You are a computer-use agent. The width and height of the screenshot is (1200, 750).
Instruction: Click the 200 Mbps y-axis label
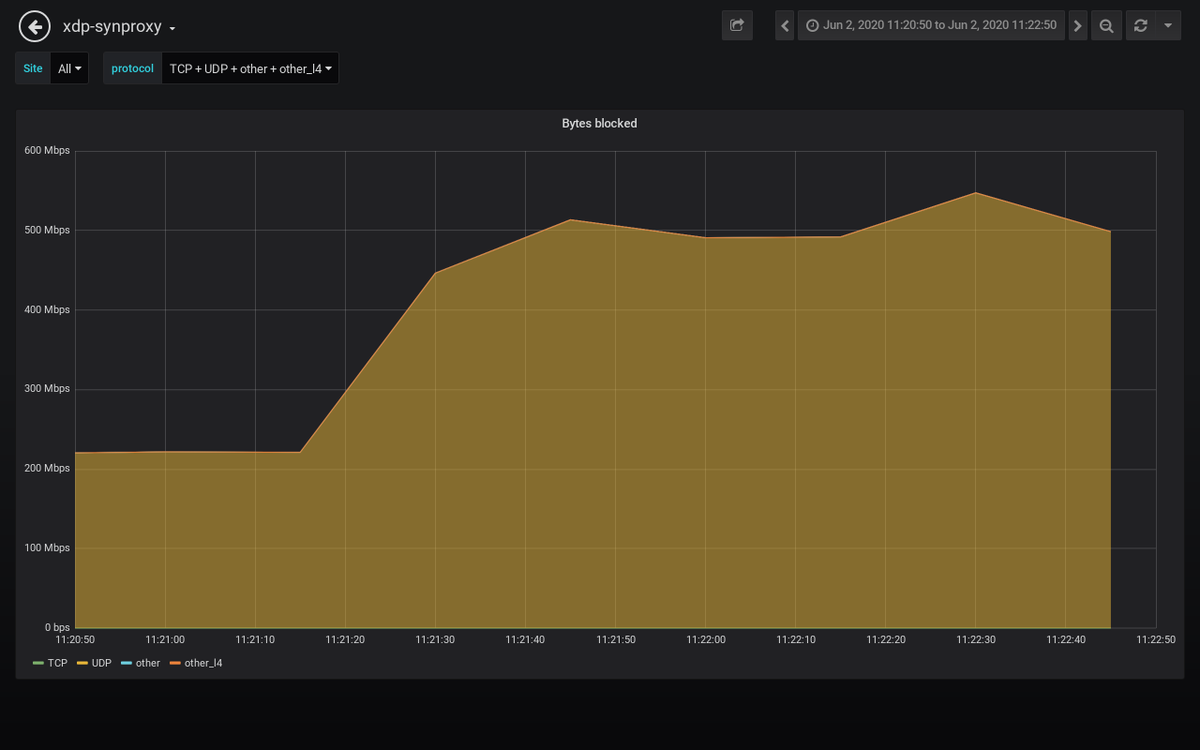click(47, 468)
